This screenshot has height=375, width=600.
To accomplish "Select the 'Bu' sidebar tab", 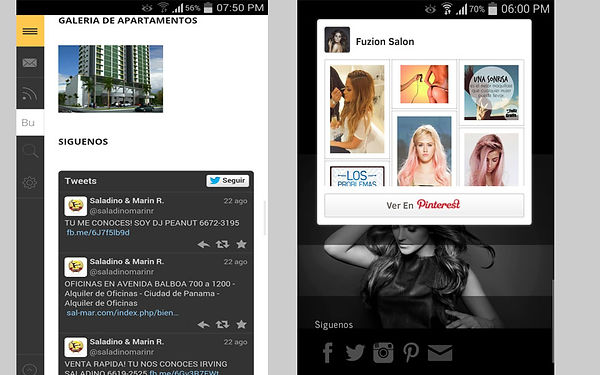I will 30,122.
